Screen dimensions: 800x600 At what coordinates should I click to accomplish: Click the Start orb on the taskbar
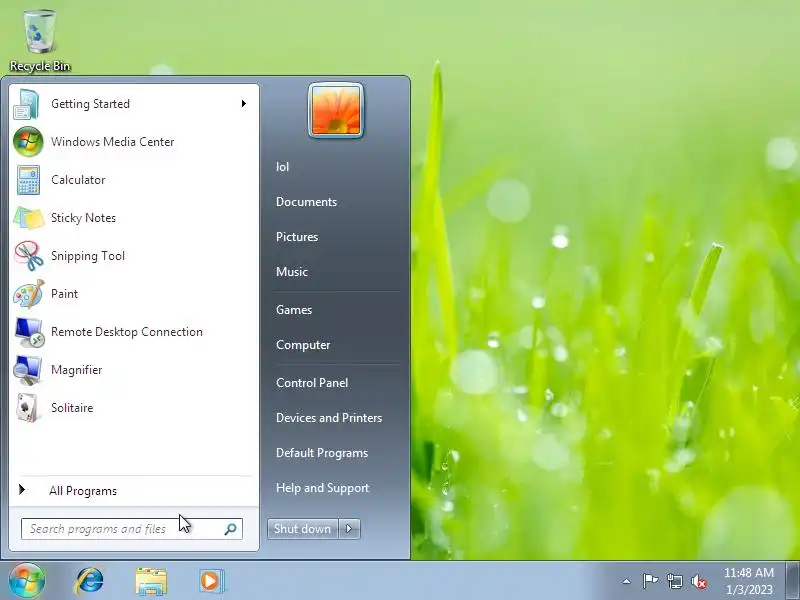pos(27,581)
